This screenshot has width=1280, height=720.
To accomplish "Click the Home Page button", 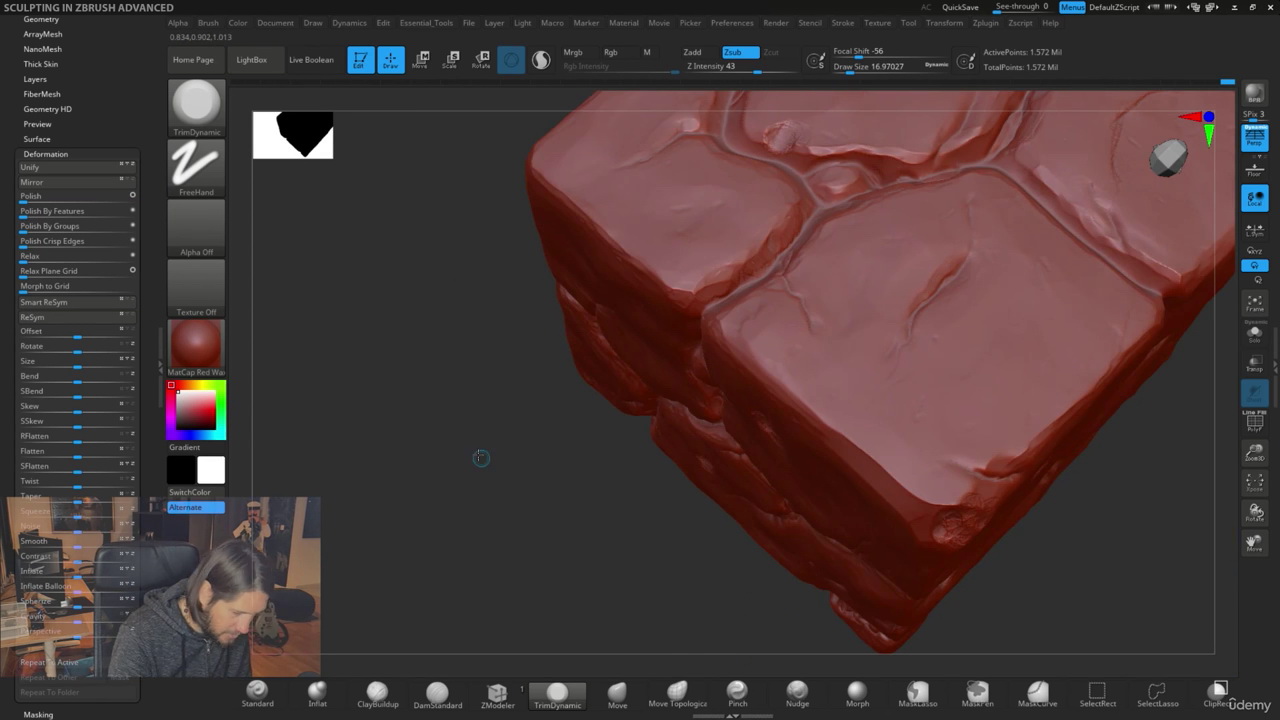I will [x=193, y=59].
